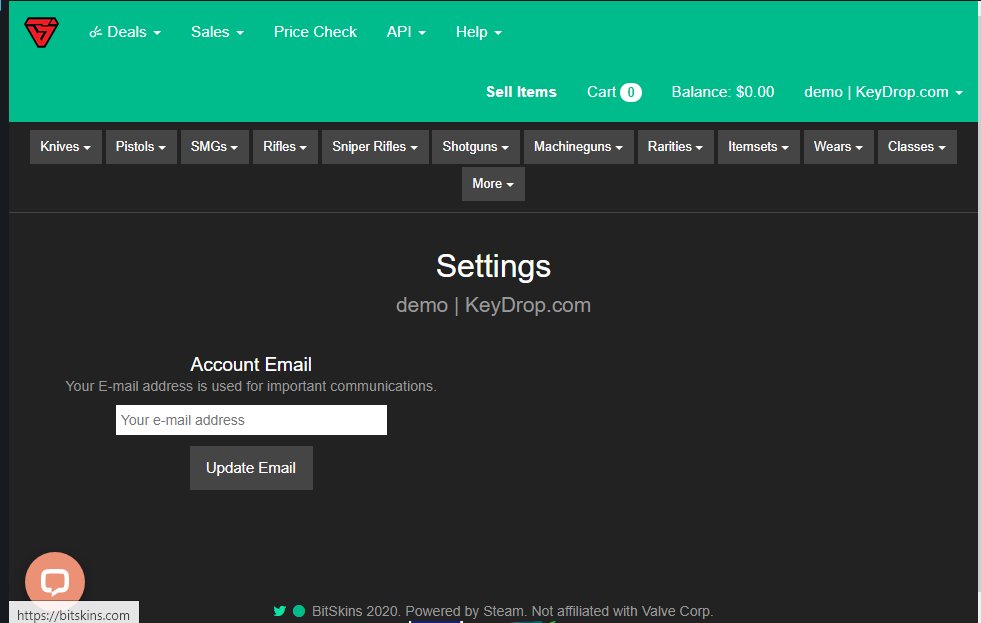
Task: Open the Classes filter menu
Action: [917, 147]
